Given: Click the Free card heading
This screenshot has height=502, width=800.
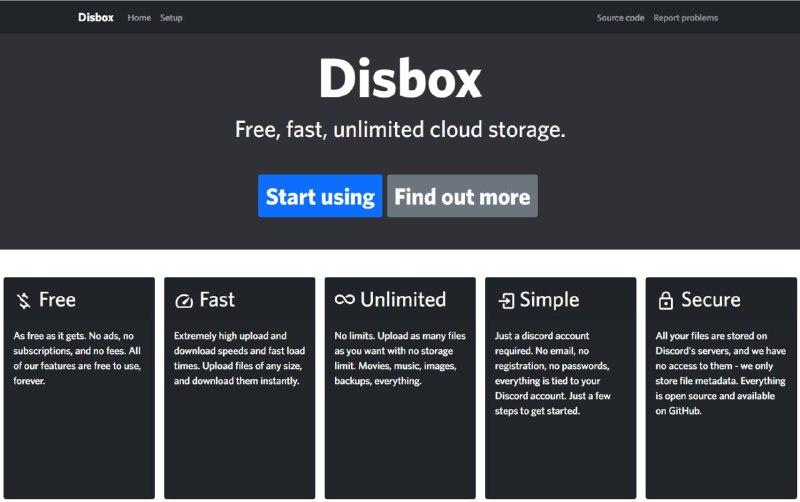Looking at the screenshot, I should 57,299.
